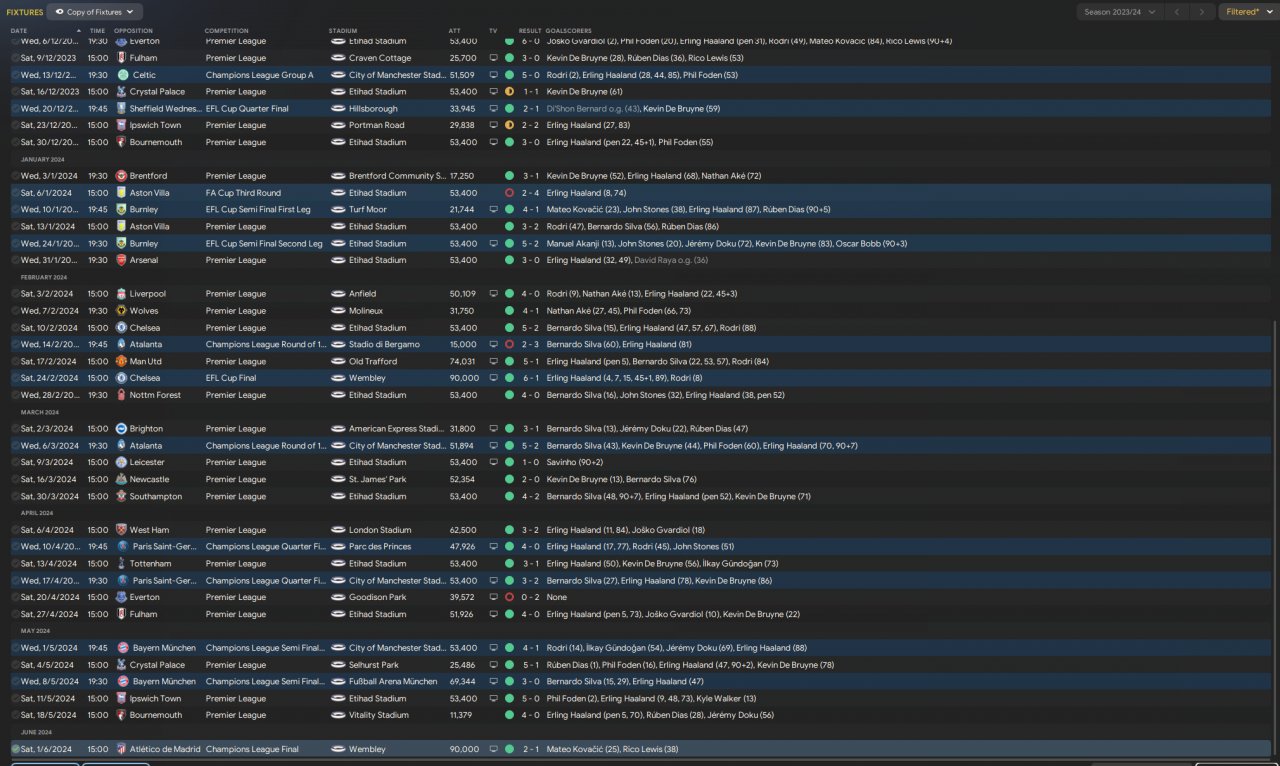The height and width of the screenshot is (766, 1280).
Task: Open the Brentford club badge
Action: 122,176
